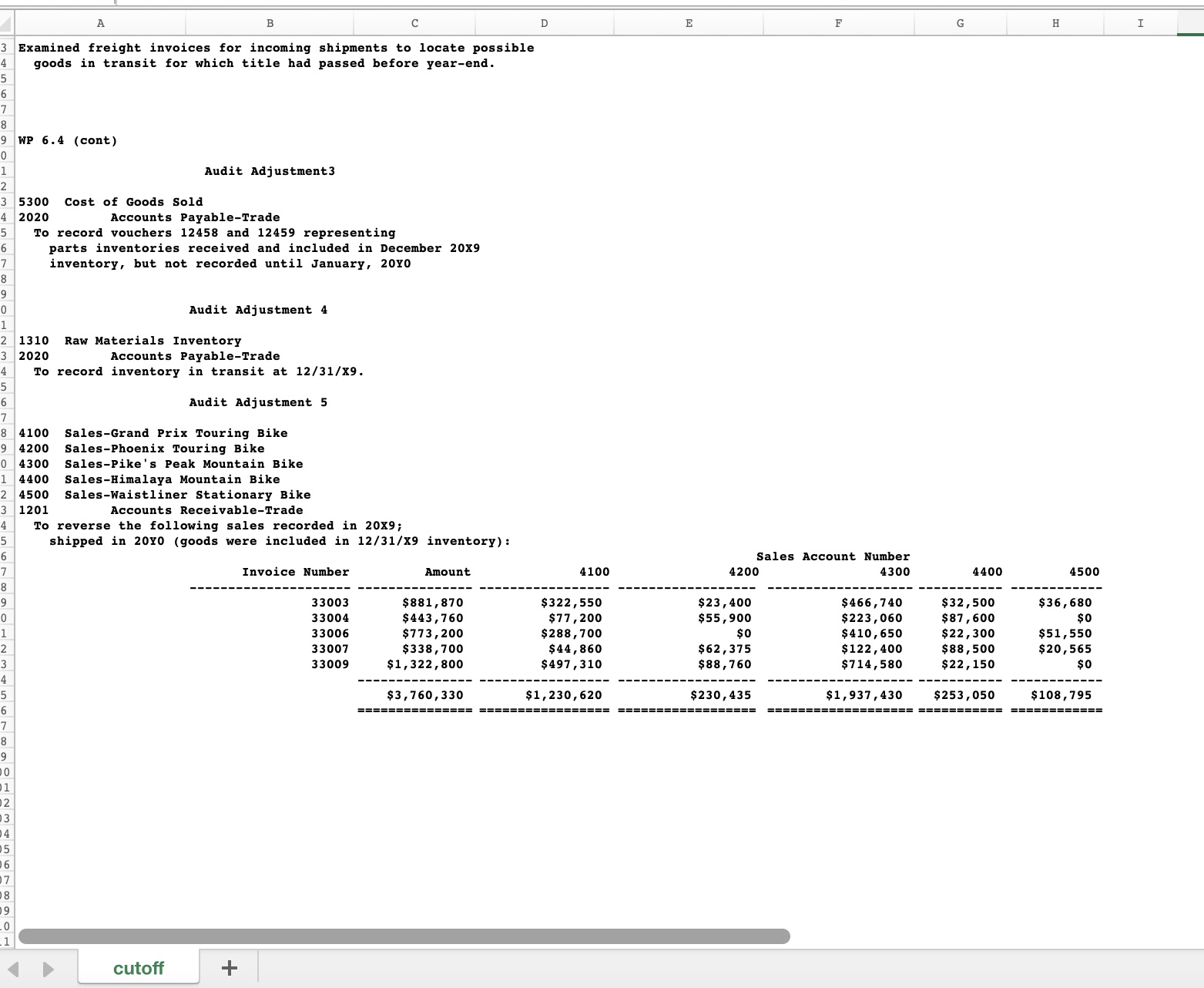The width and height of the screenshot is (1204, 988).
Task: Select column F header
Action: click(838, 22)
